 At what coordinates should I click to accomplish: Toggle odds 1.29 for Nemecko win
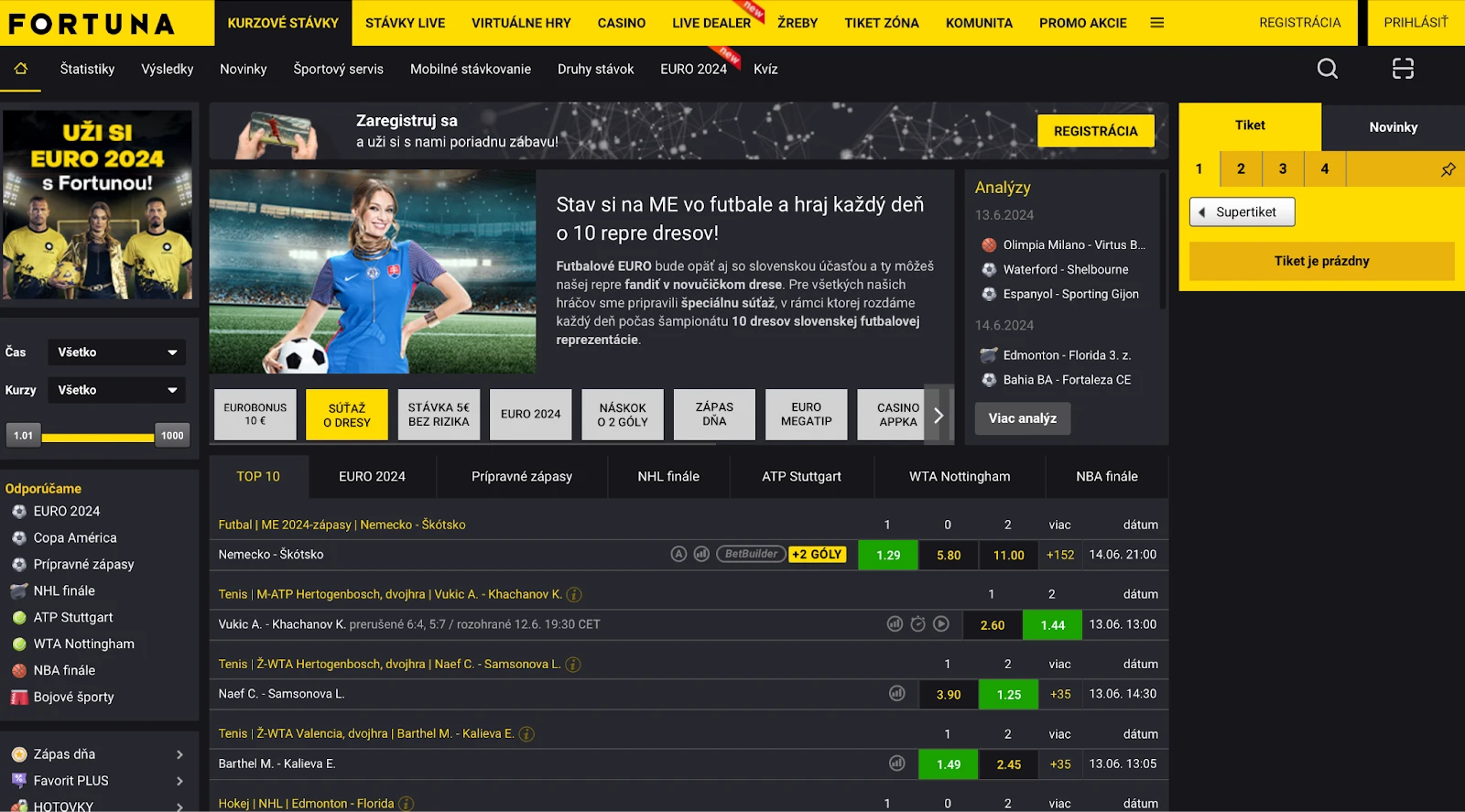click(887, 555)
